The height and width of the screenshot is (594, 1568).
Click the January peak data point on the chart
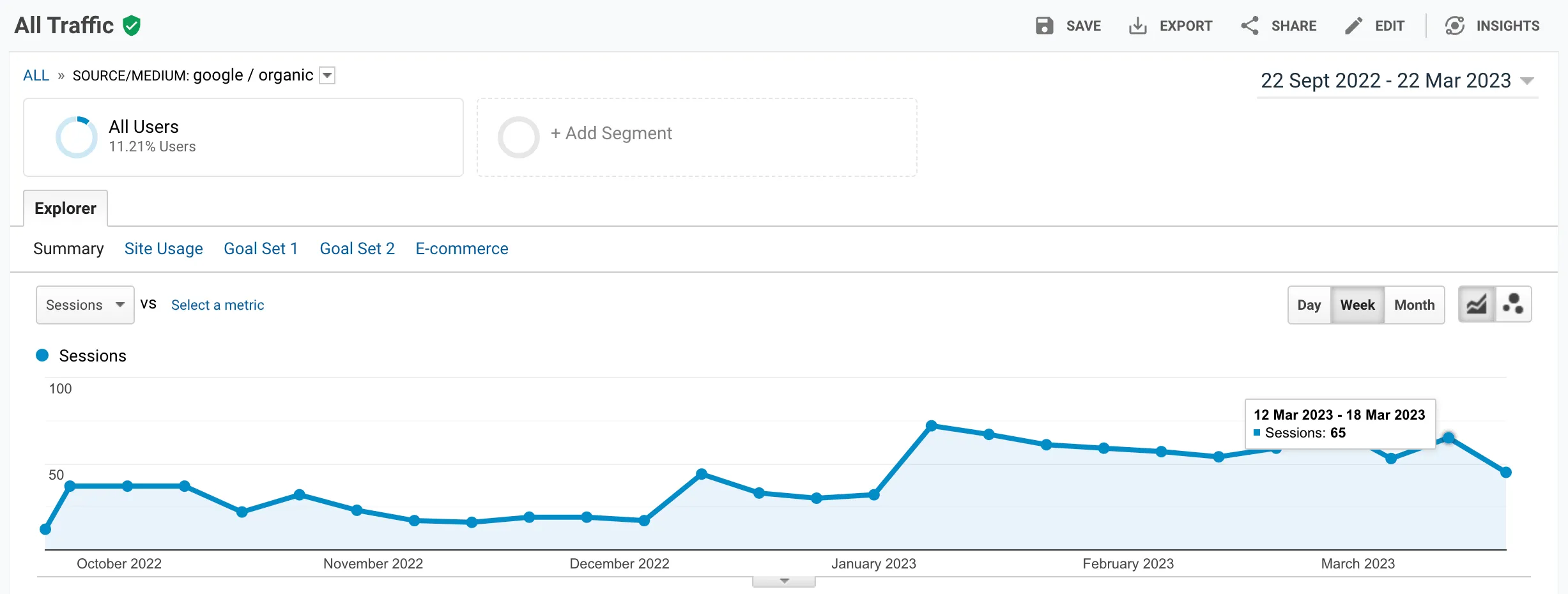click(932, 425)
